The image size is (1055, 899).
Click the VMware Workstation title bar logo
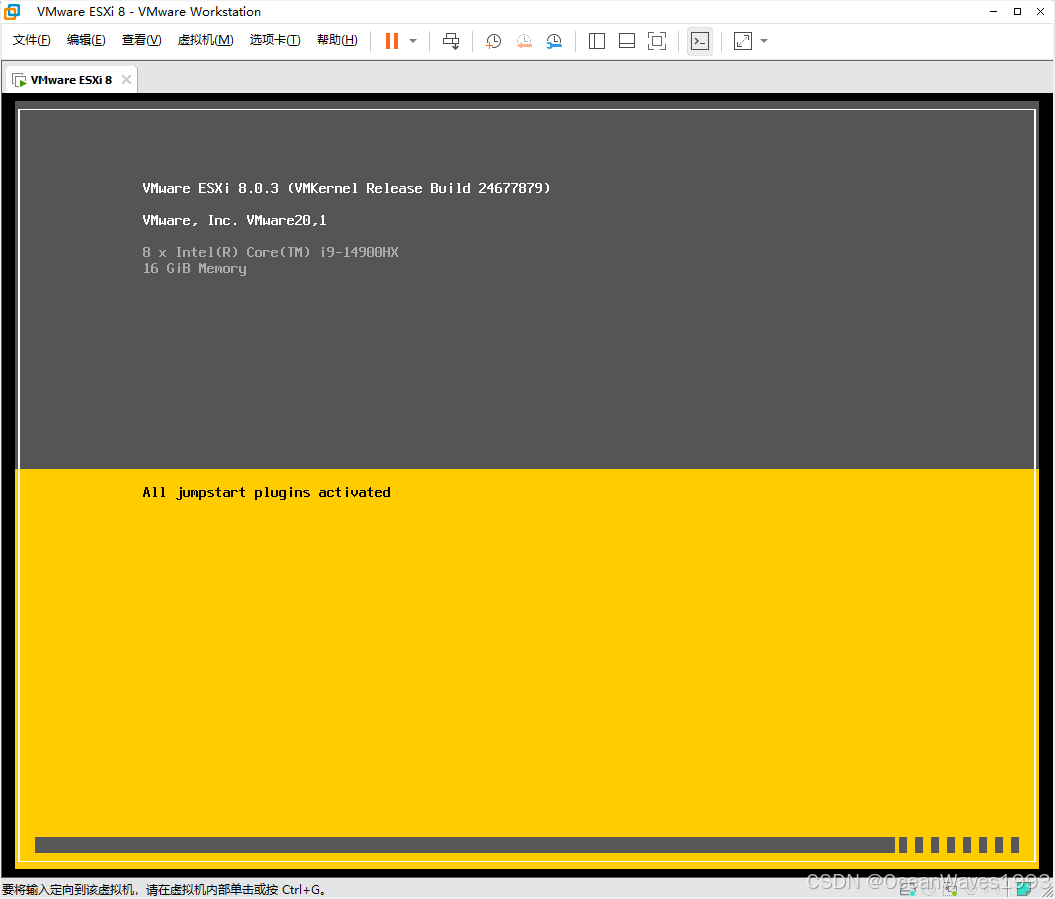[x=12, y=11]
